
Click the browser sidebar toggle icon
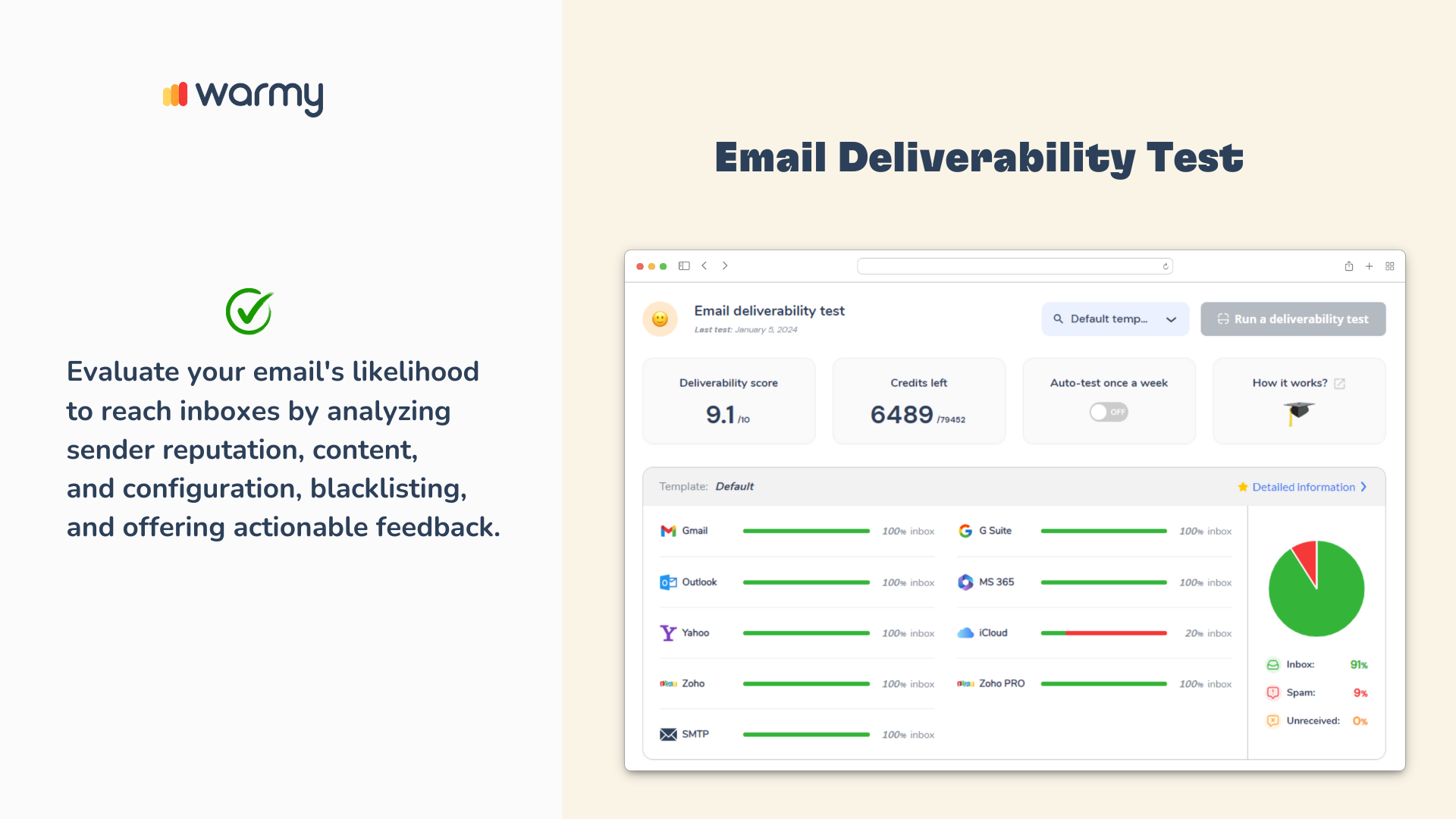[684, 266]
